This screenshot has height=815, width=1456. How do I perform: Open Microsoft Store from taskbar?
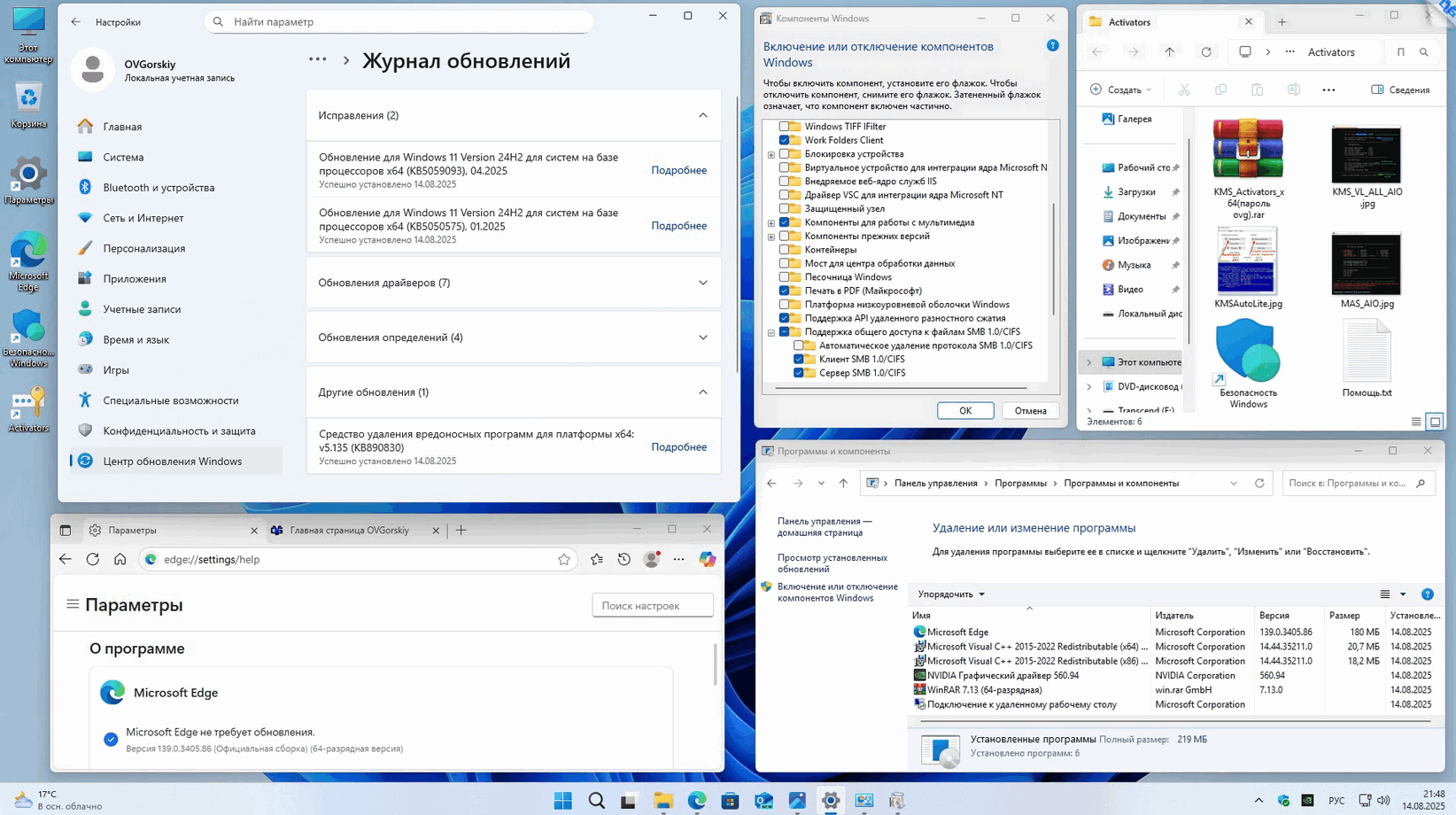(731, 801)
